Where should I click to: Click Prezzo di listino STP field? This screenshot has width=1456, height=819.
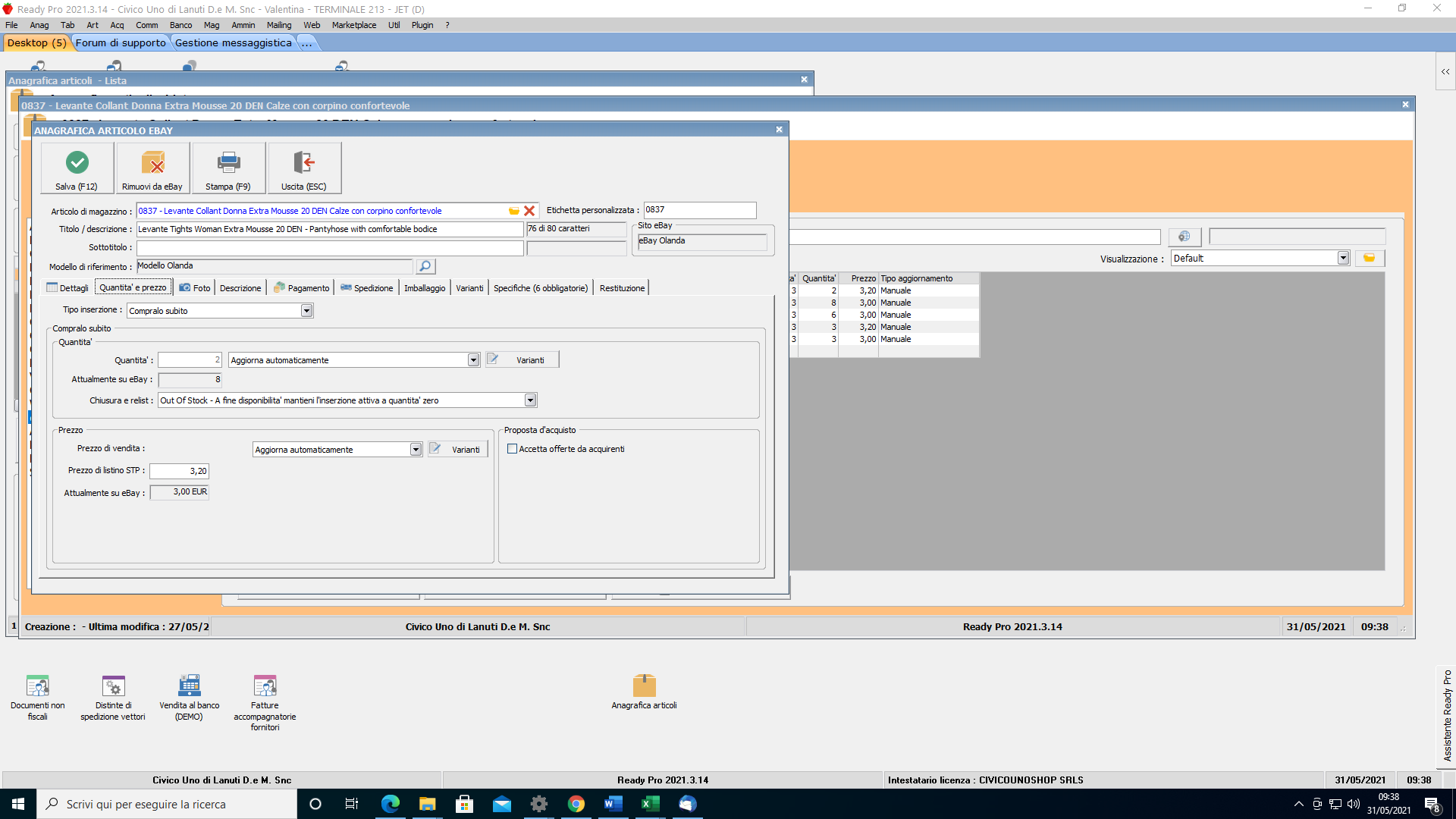(x=179, y=471)
